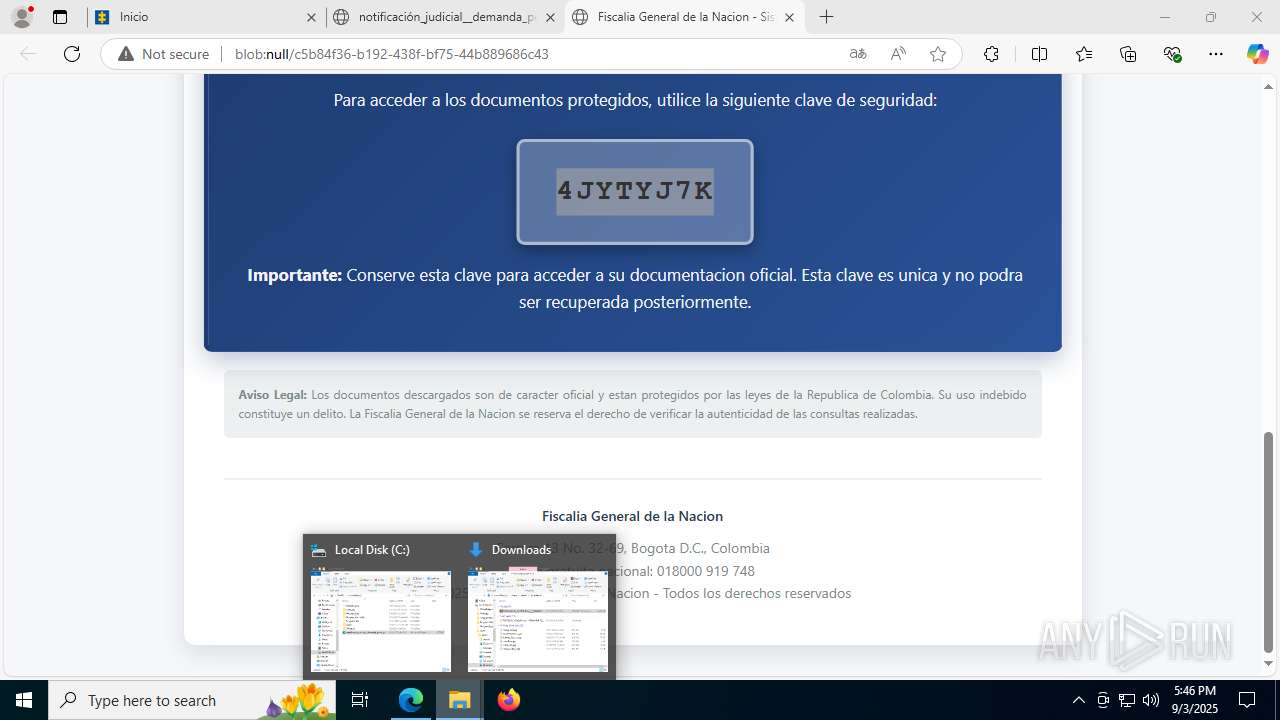Click the security key 4JYTYJ7K box
The width and height of the screenshot is (1280, 720).
click(635, 192)
